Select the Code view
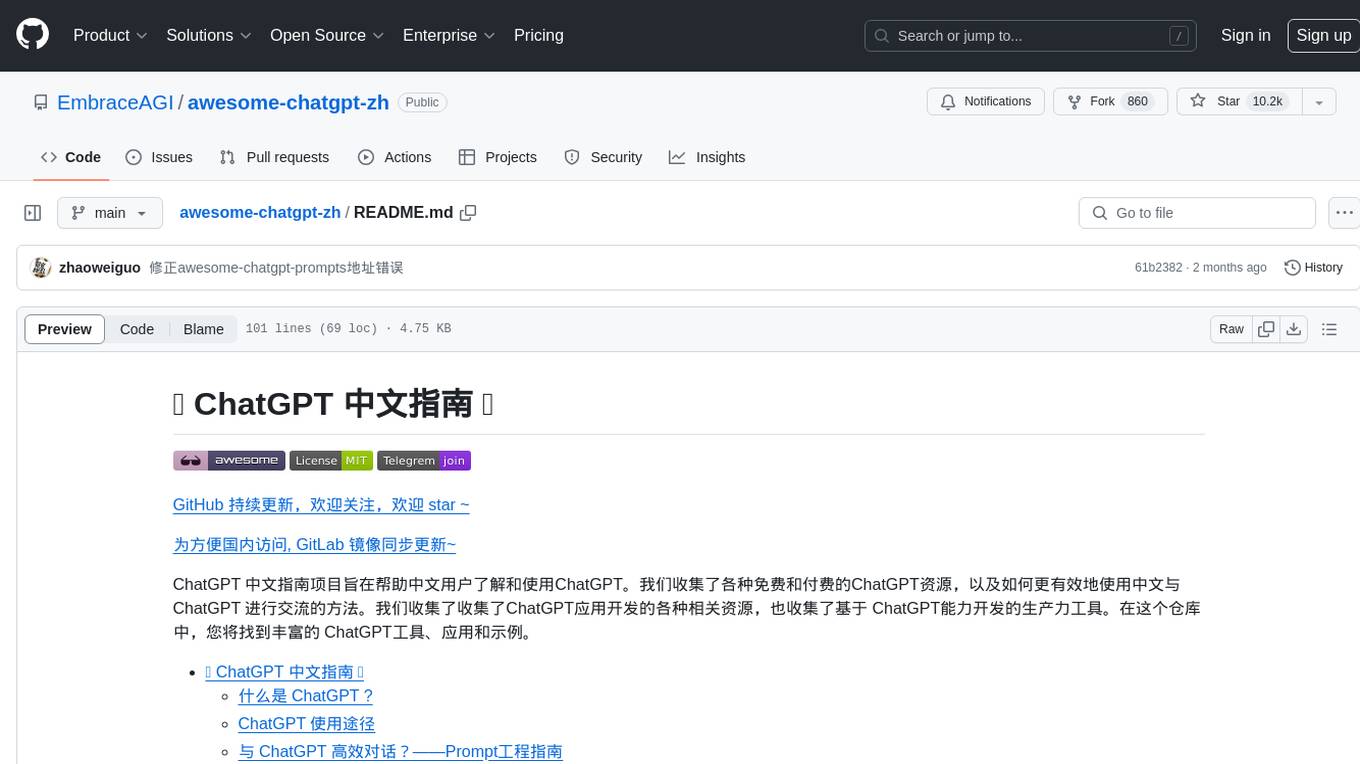This screenshot has height=764, width=1360. [137, 329]
